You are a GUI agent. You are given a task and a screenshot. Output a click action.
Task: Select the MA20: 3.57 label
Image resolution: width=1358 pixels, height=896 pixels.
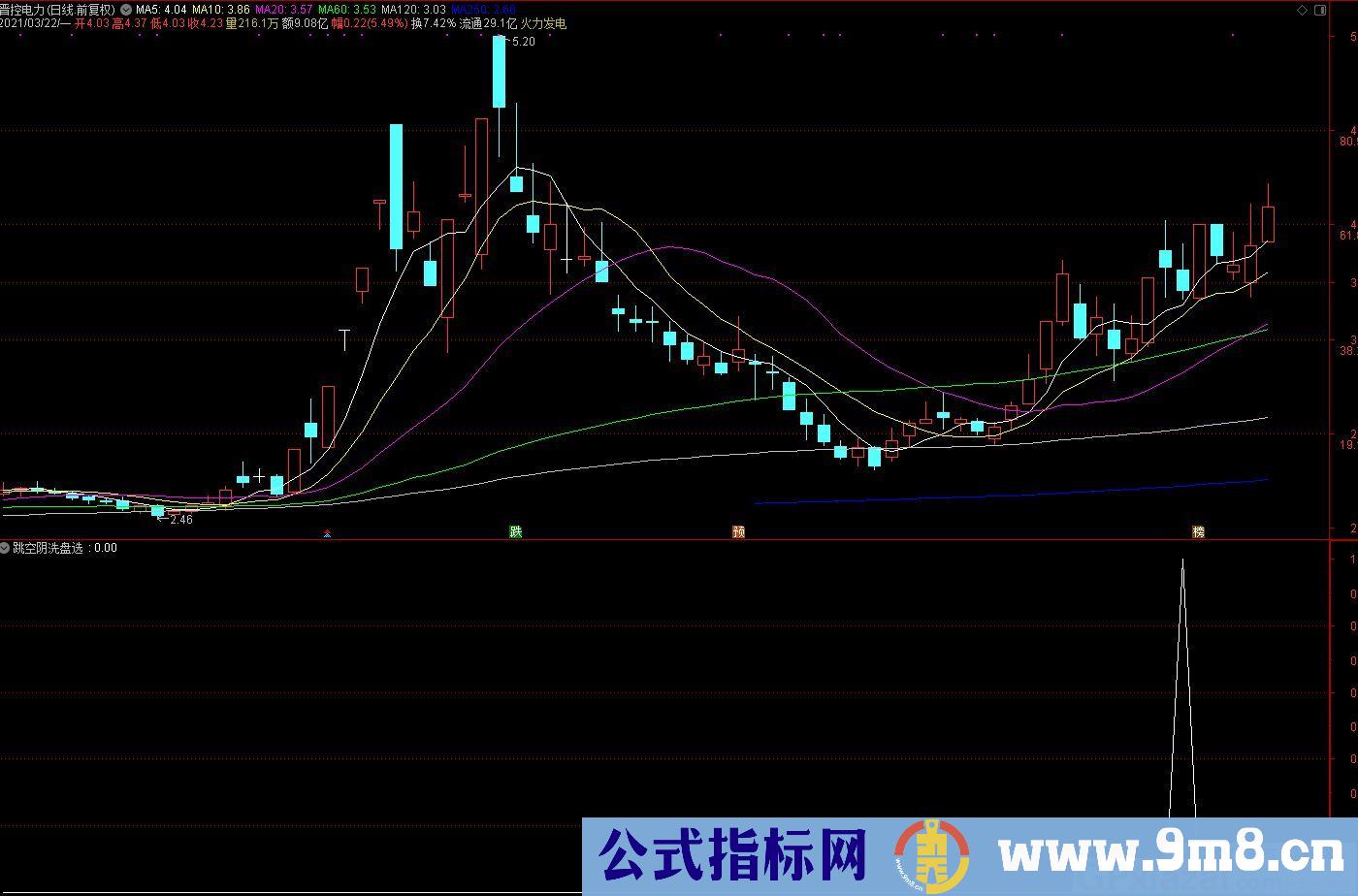click(x=283, y=10)
